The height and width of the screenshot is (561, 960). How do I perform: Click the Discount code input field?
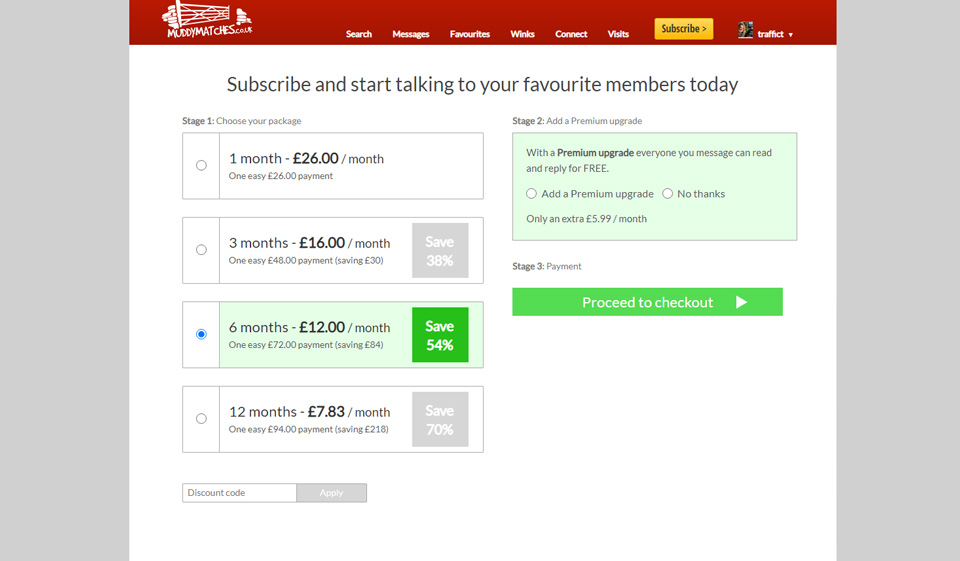(240, 493)
